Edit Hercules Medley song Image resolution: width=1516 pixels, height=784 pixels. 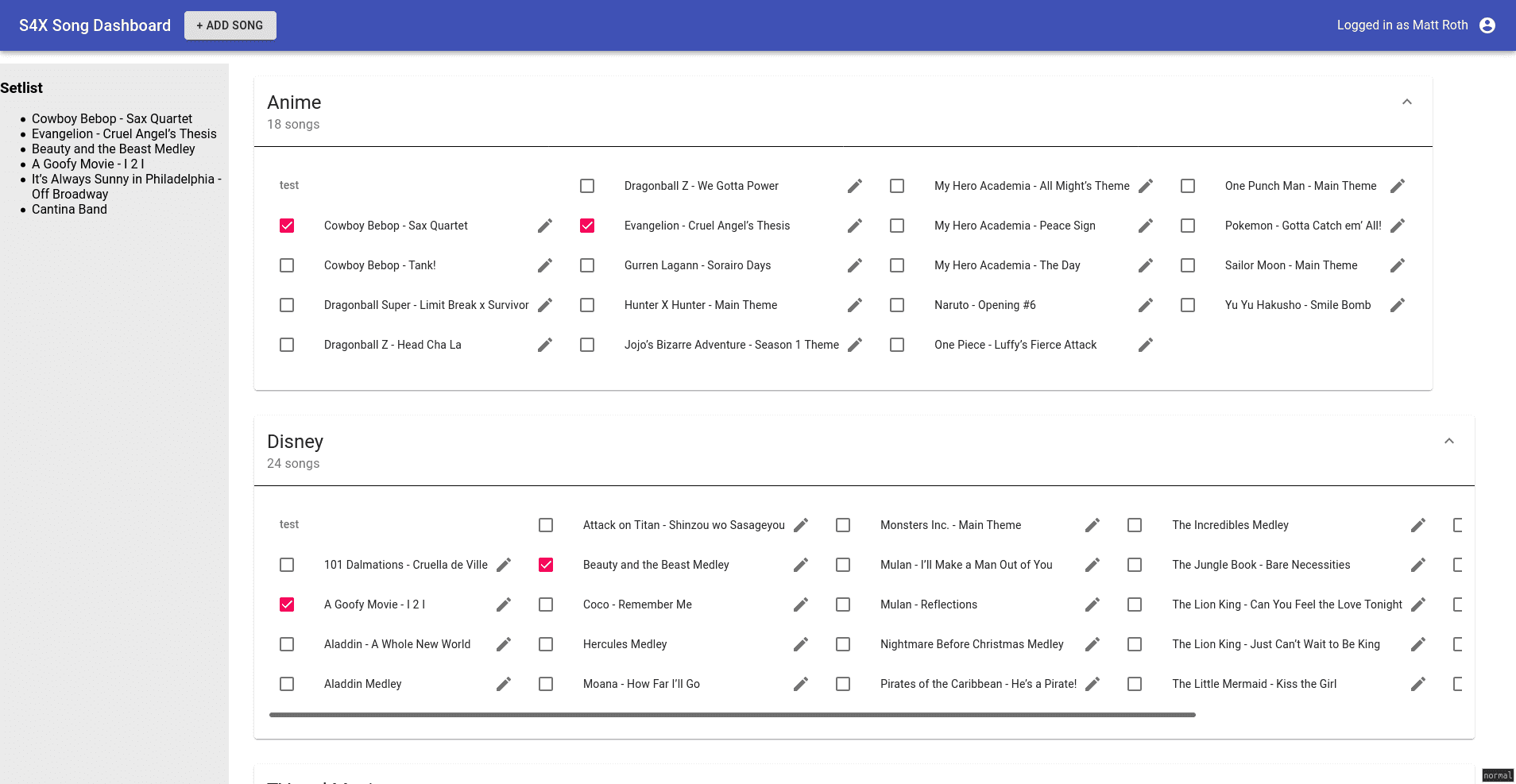pos(801,644)
